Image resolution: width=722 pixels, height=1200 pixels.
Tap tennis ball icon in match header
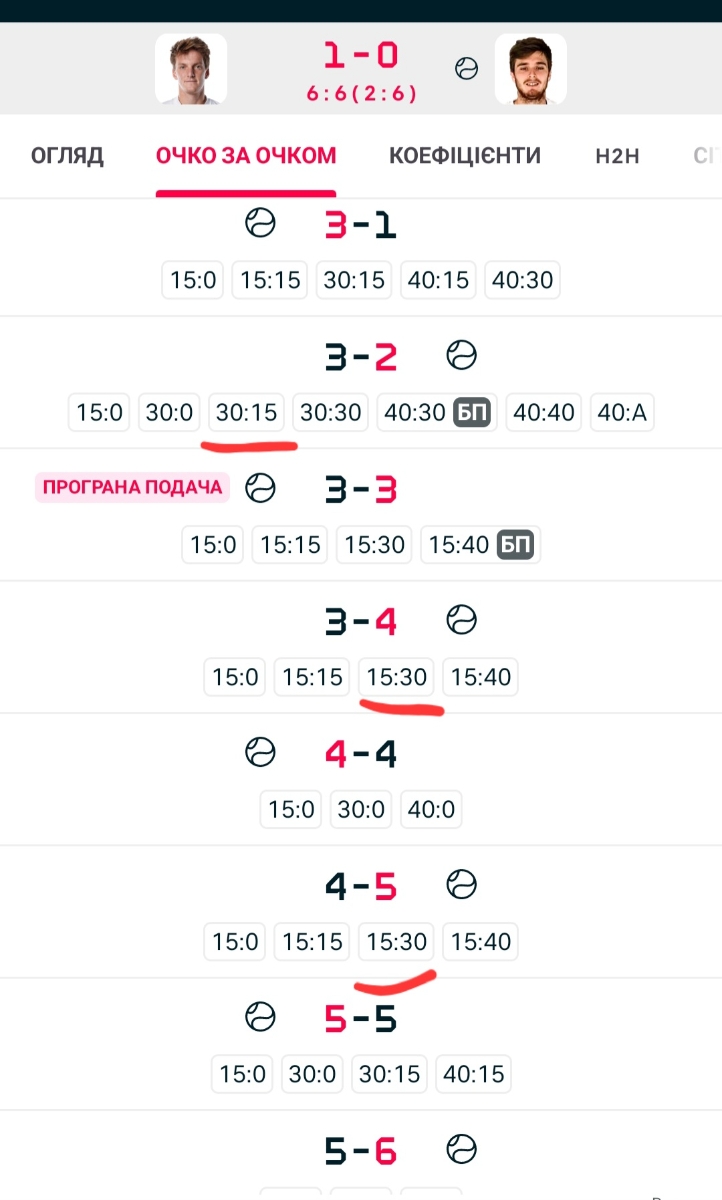pos(466,69)
